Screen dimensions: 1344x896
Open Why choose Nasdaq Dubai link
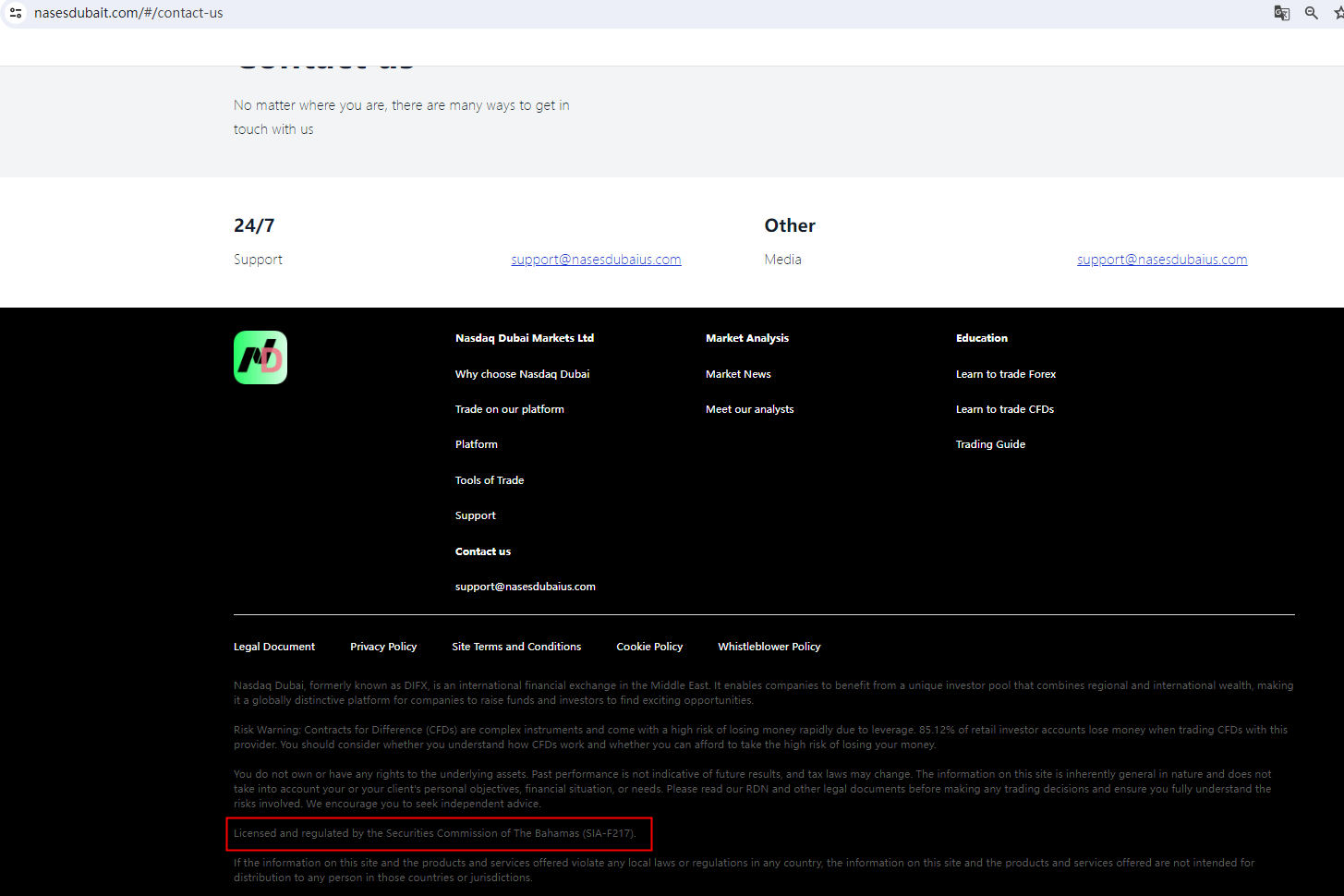(522, 374)
